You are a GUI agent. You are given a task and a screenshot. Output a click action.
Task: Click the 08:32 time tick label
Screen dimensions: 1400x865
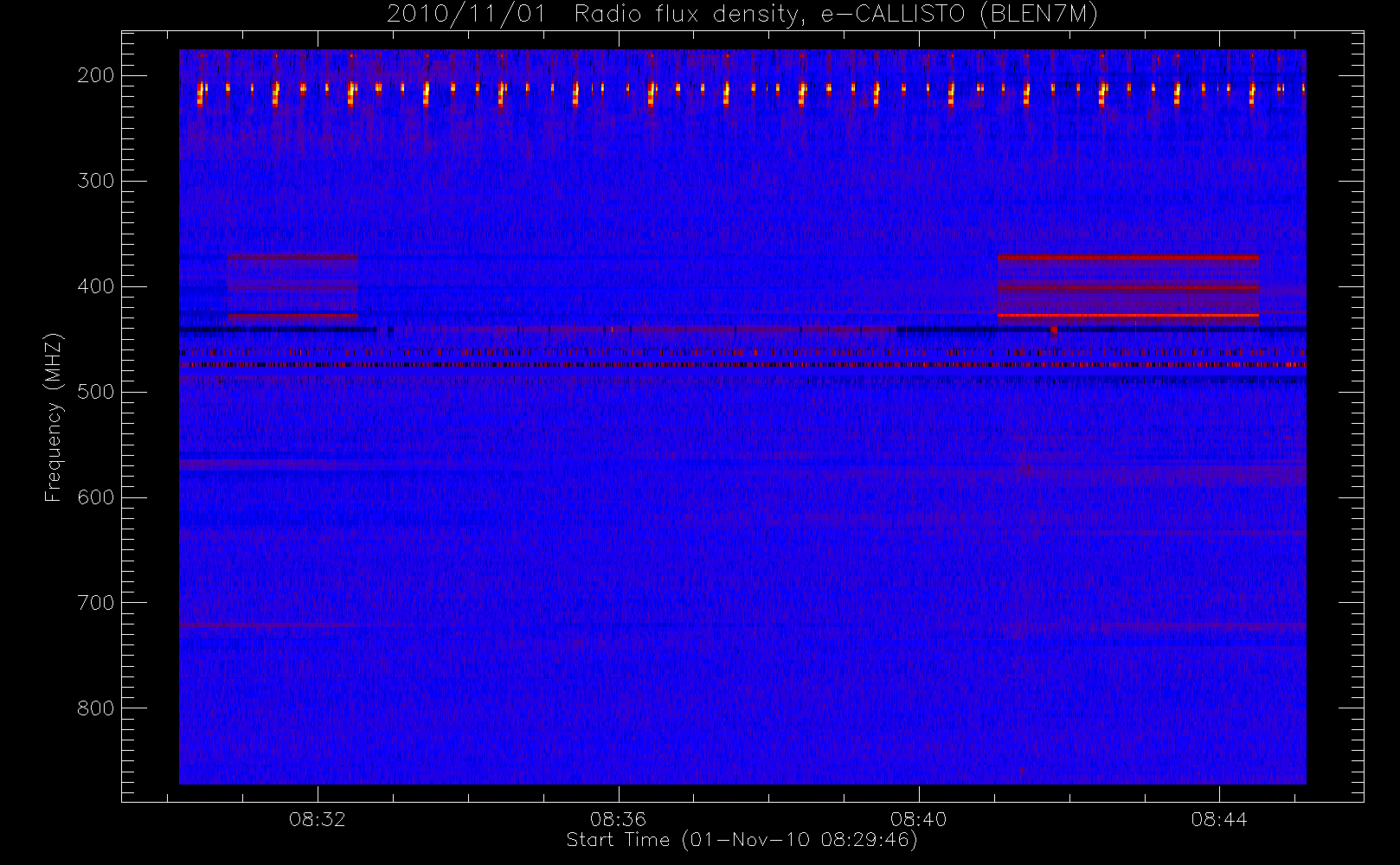(x=318, y=819)
